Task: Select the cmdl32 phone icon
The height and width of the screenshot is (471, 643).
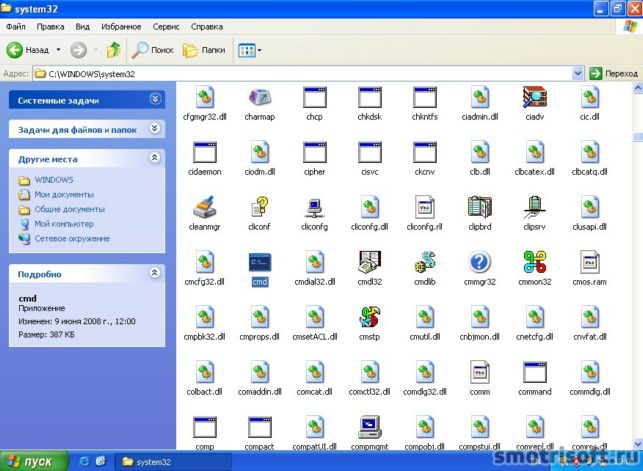Action: coord(369,262)
